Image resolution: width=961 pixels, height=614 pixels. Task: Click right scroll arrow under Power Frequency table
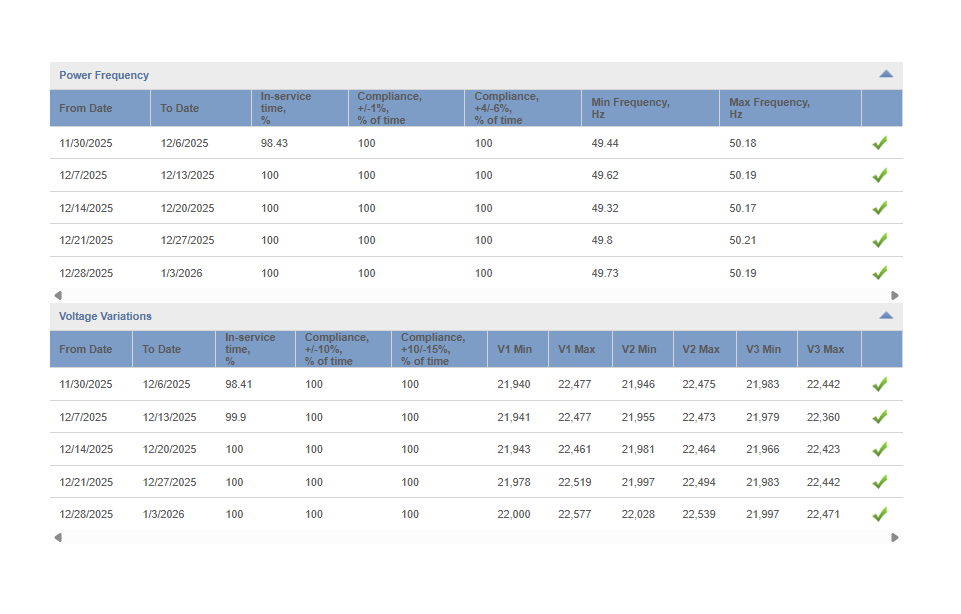(x=895, y=295)
